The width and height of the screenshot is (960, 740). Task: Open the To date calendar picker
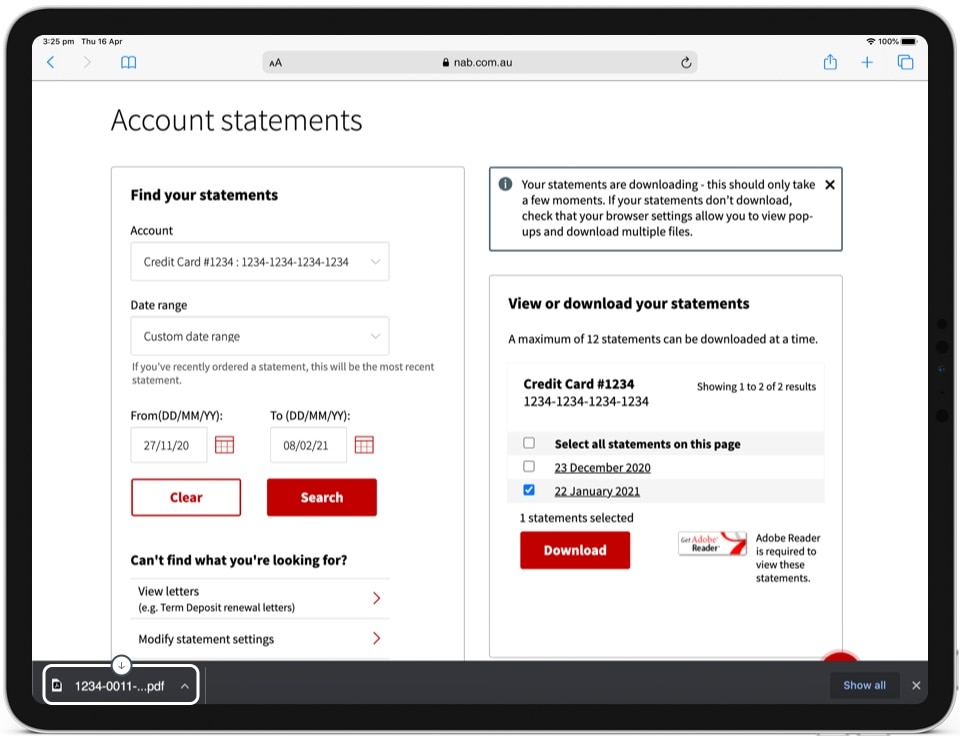(x=364, y=445)
